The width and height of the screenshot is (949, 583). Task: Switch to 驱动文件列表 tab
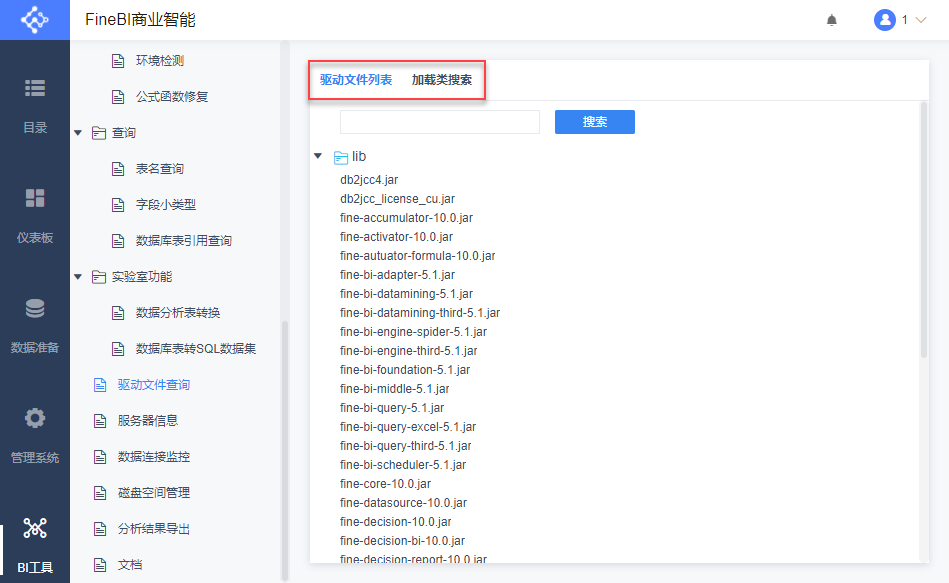[x=356, y=80]
